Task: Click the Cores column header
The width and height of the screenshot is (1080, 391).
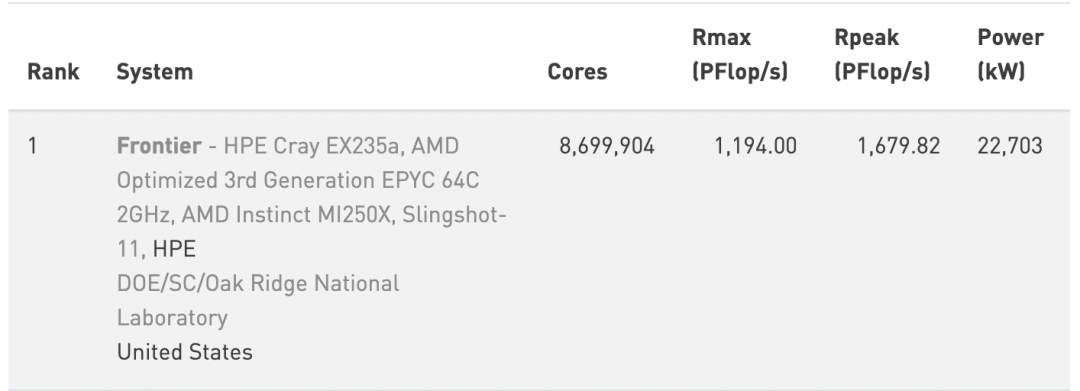Action: coord(577,72)
